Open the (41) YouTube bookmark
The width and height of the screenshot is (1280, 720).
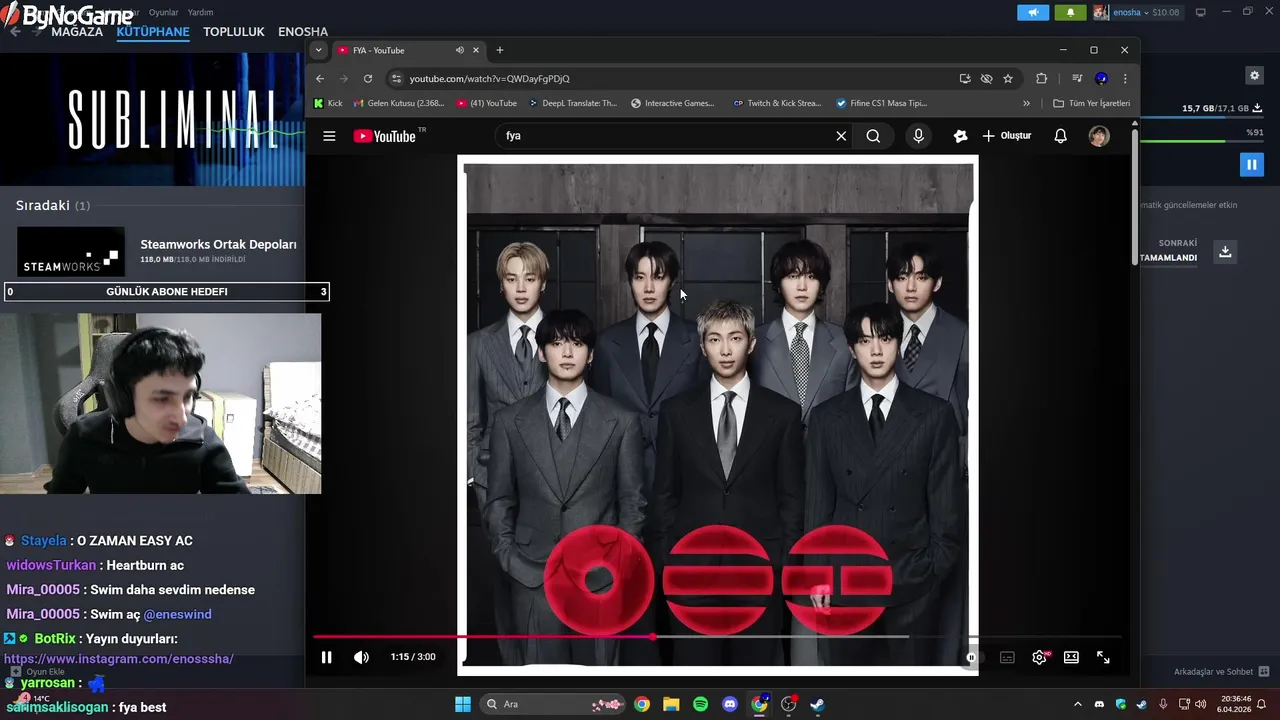pos(487,103)
